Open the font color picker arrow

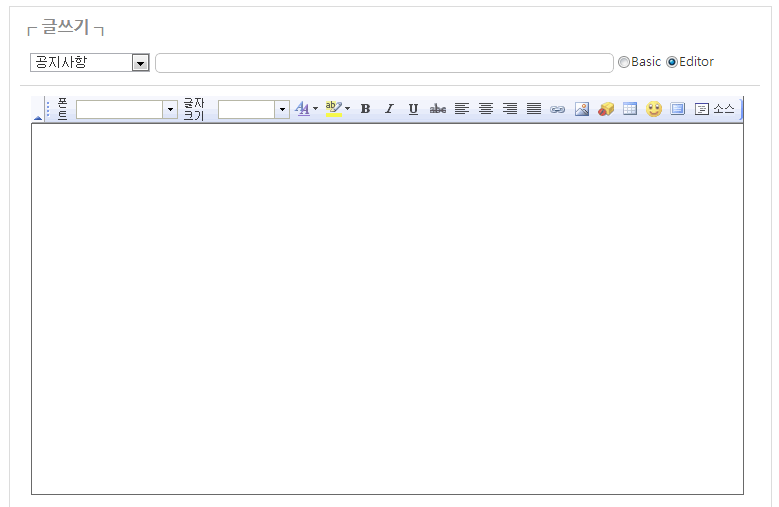pos(316,109)
